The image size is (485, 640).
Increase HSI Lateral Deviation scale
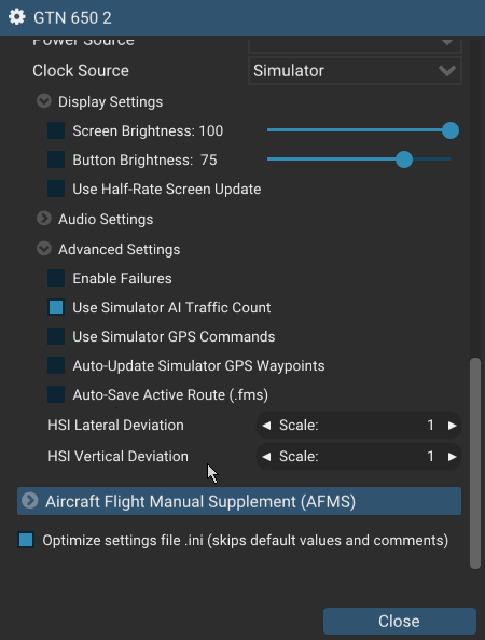click(452, 425)
